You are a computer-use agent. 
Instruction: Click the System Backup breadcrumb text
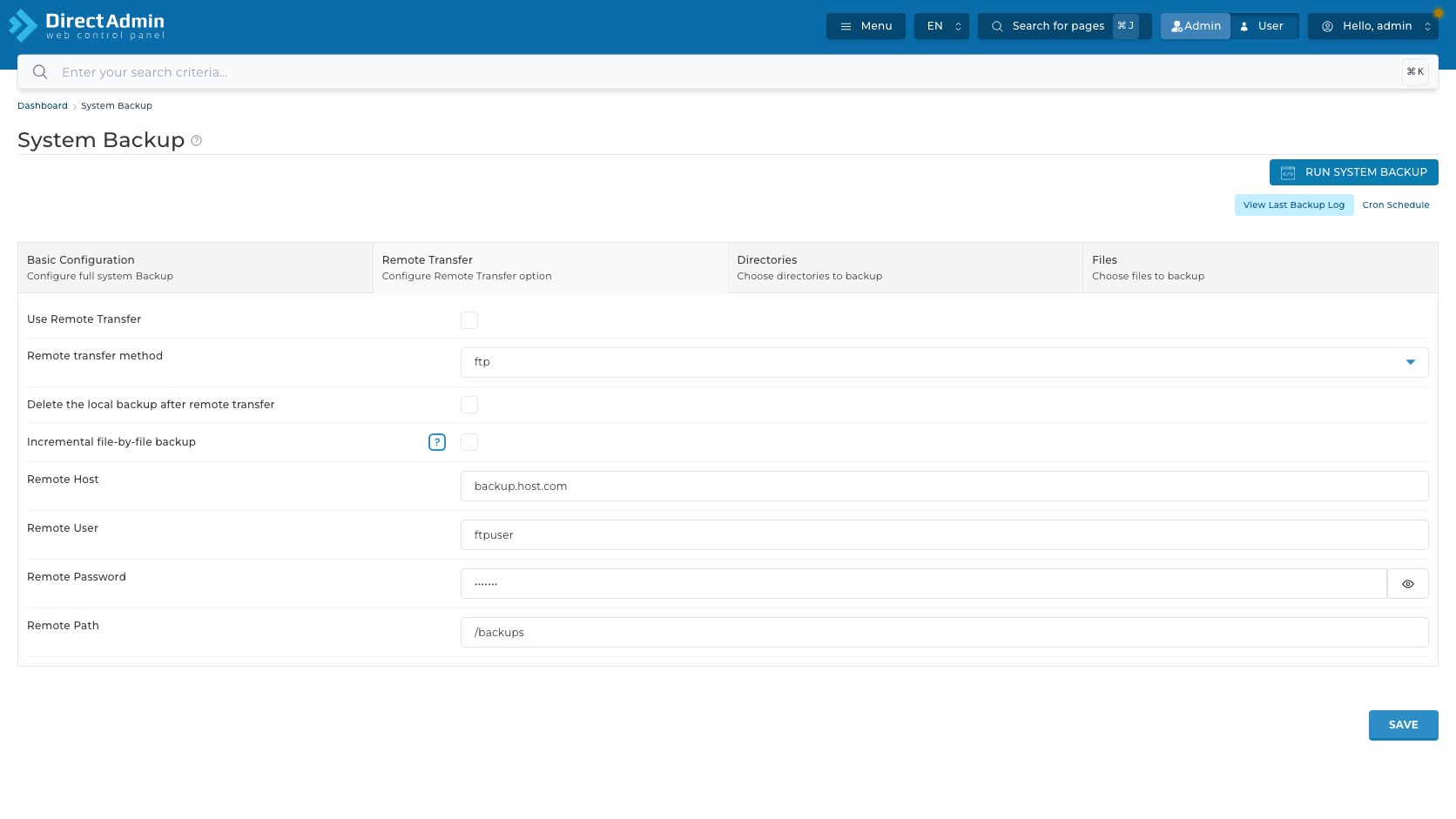(117, 106)
